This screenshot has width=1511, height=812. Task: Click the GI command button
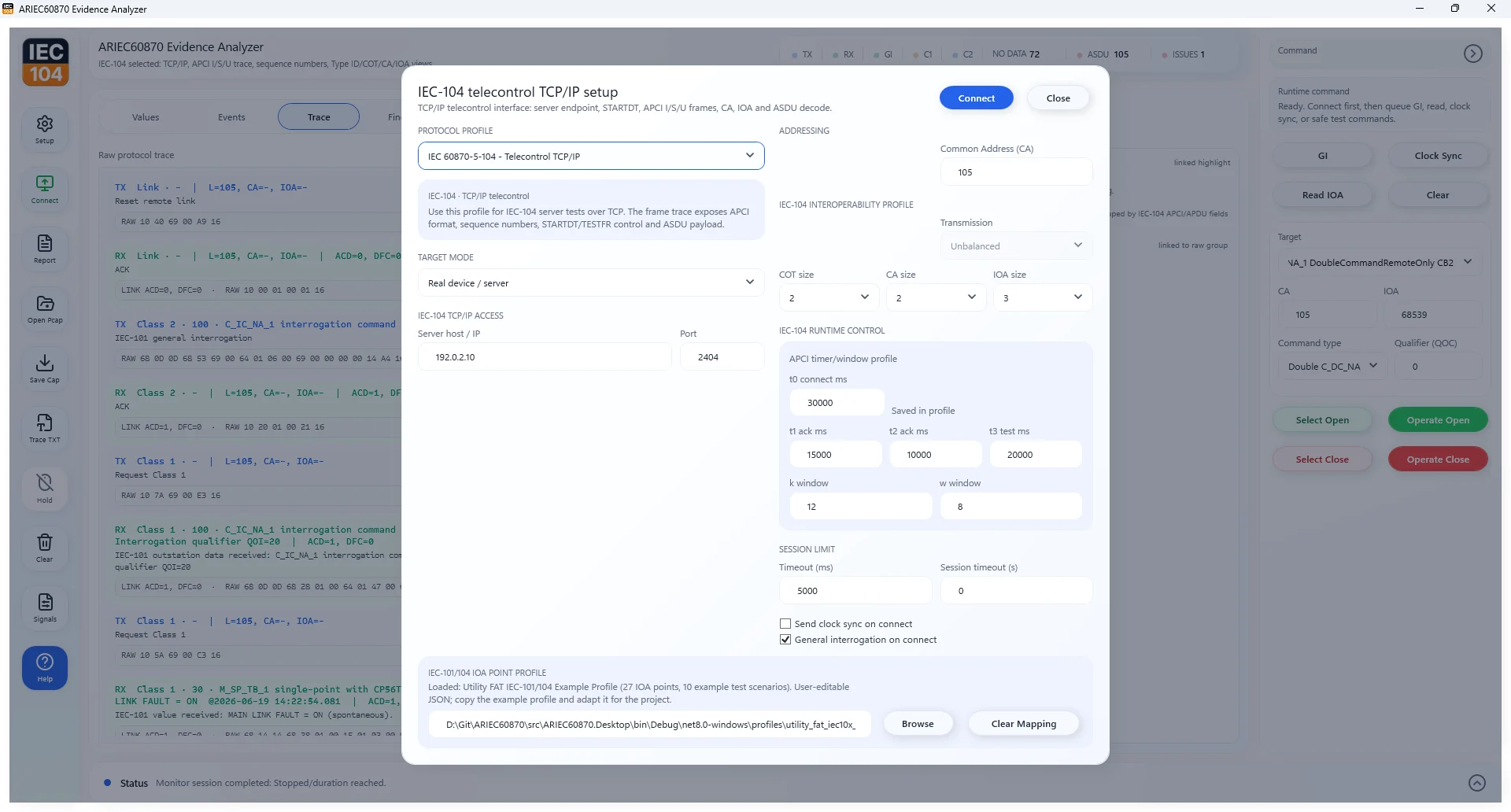click(1323, 156)
